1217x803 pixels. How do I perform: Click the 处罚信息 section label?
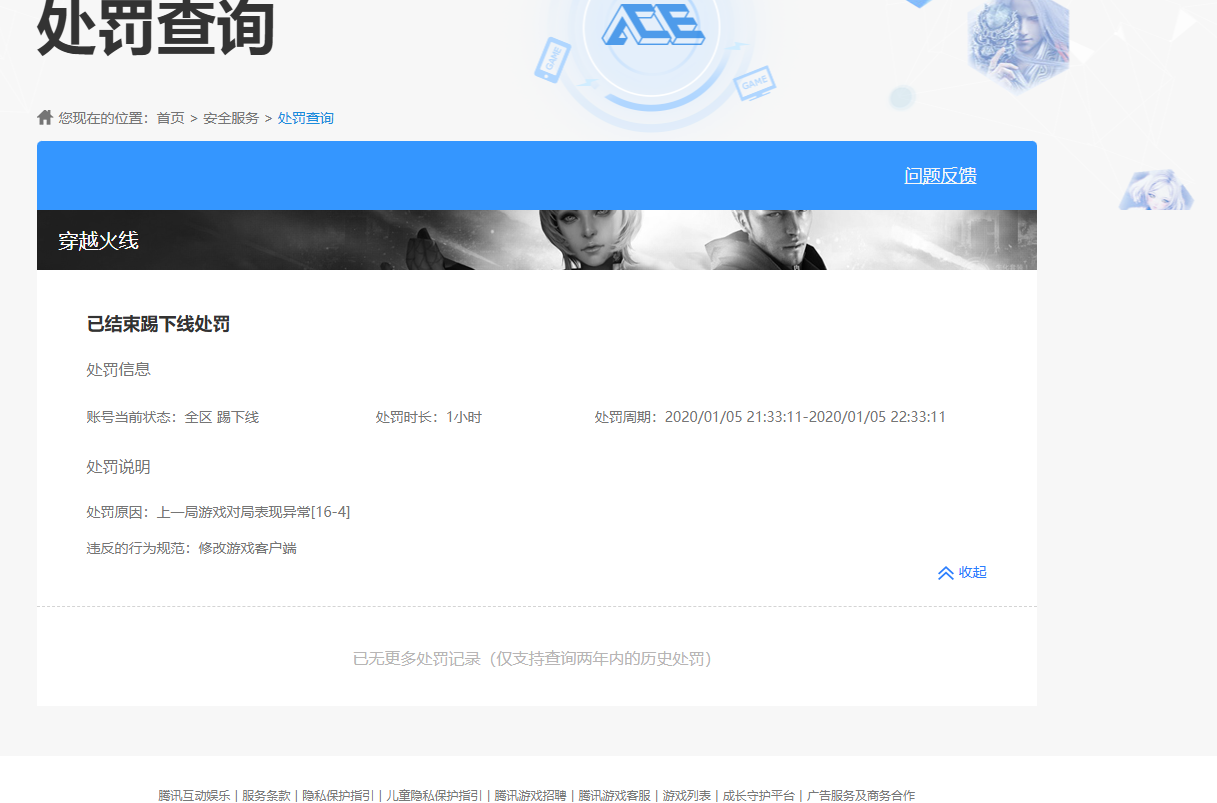pyautogui.click(x=119, y=369)
